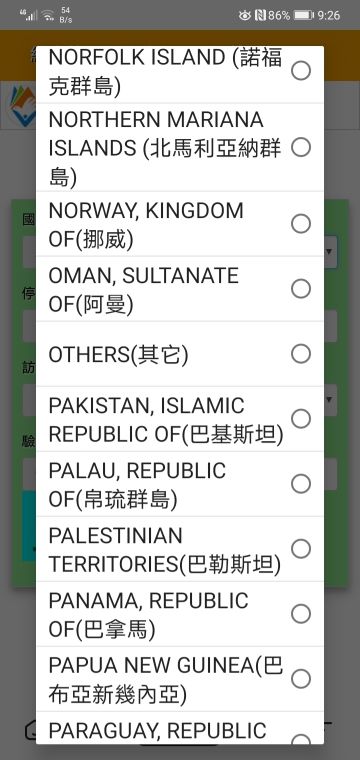Choose Papua New Guinea radio button
Image resolution: width=360 pixels, height=760 pixels.
tap(301, 679)
